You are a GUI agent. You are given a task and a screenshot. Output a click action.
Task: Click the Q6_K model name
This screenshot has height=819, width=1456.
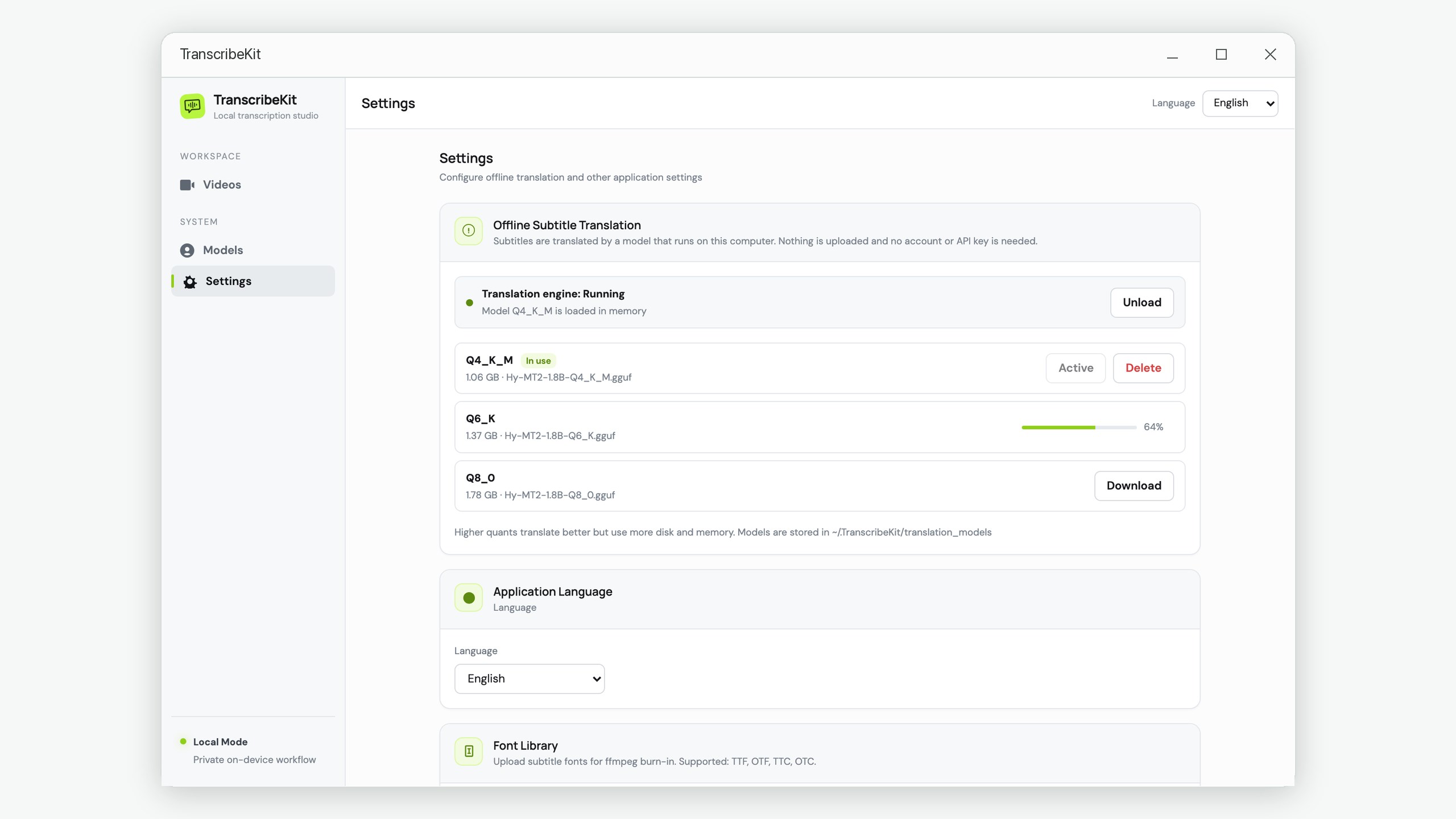481,419
